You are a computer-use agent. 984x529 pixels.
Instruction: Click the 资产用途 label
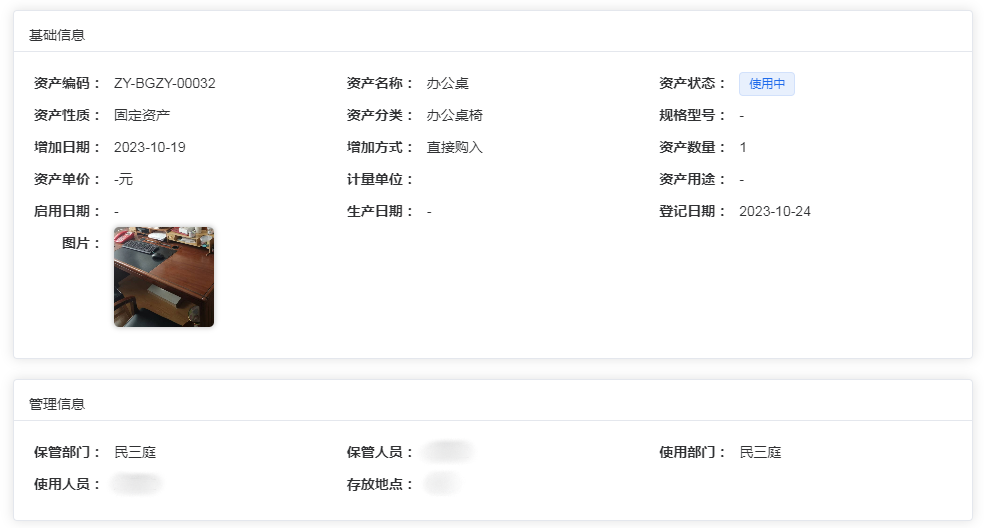pyautogui.click(x=692, y=179)
